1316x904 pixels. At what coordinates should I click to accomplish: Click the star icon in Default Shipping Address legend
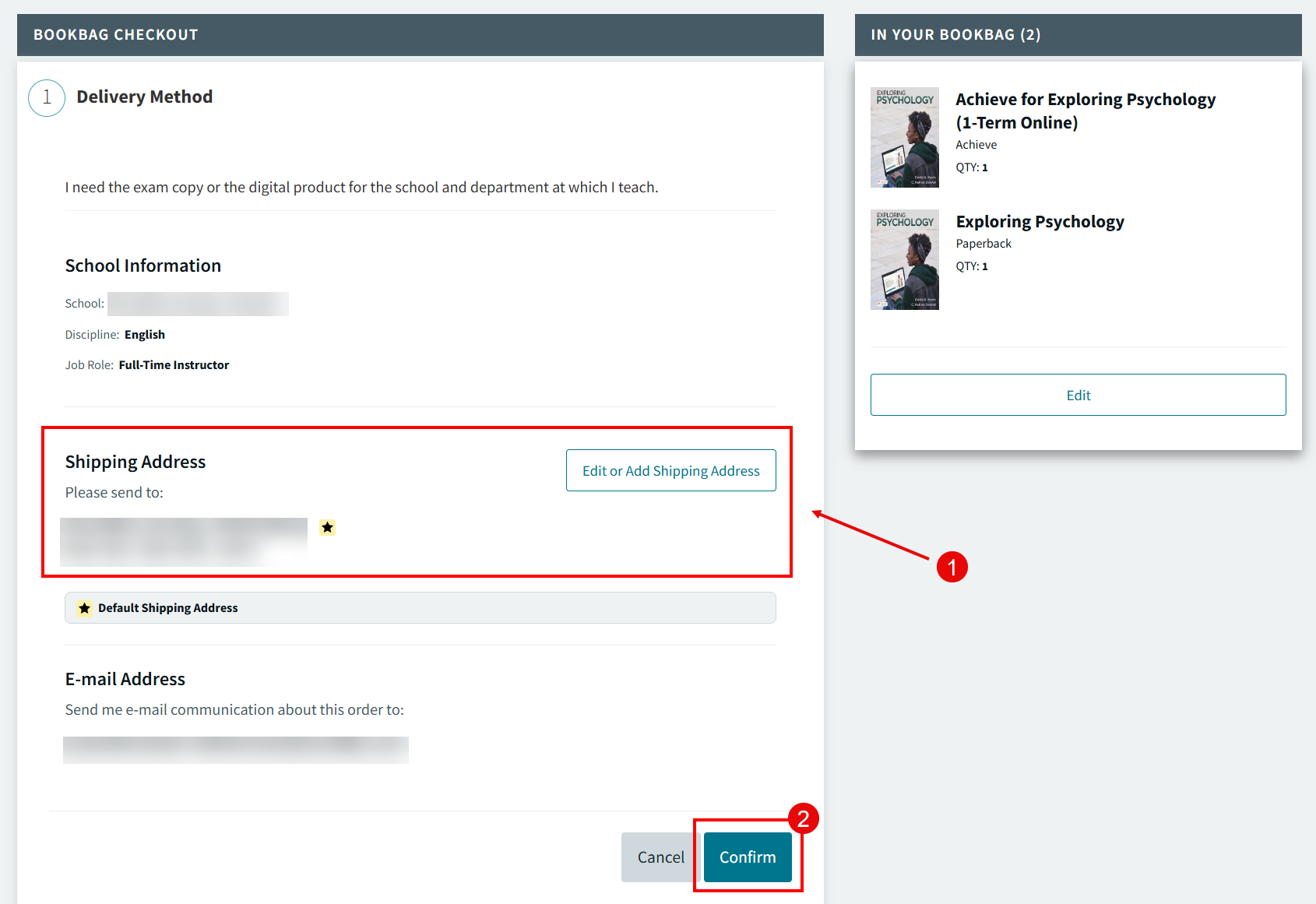[85, 608]
